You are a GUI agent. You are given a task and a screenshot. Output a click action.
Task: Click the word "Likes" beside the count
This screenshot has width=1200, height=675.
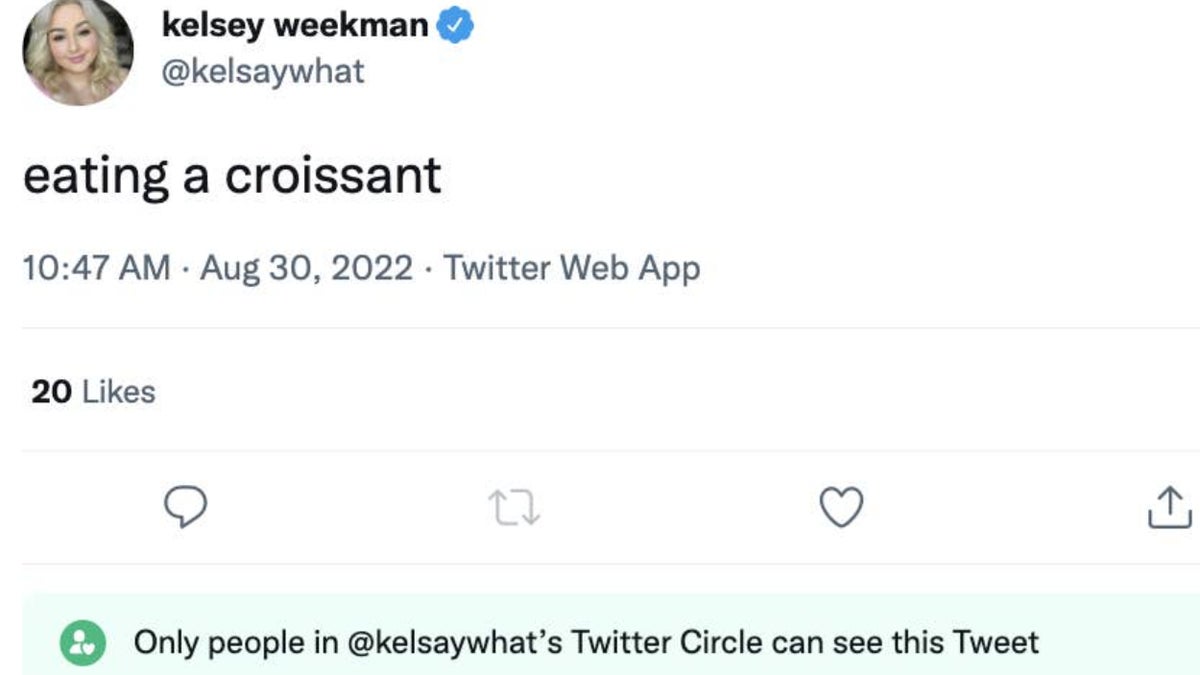point(118,391)
